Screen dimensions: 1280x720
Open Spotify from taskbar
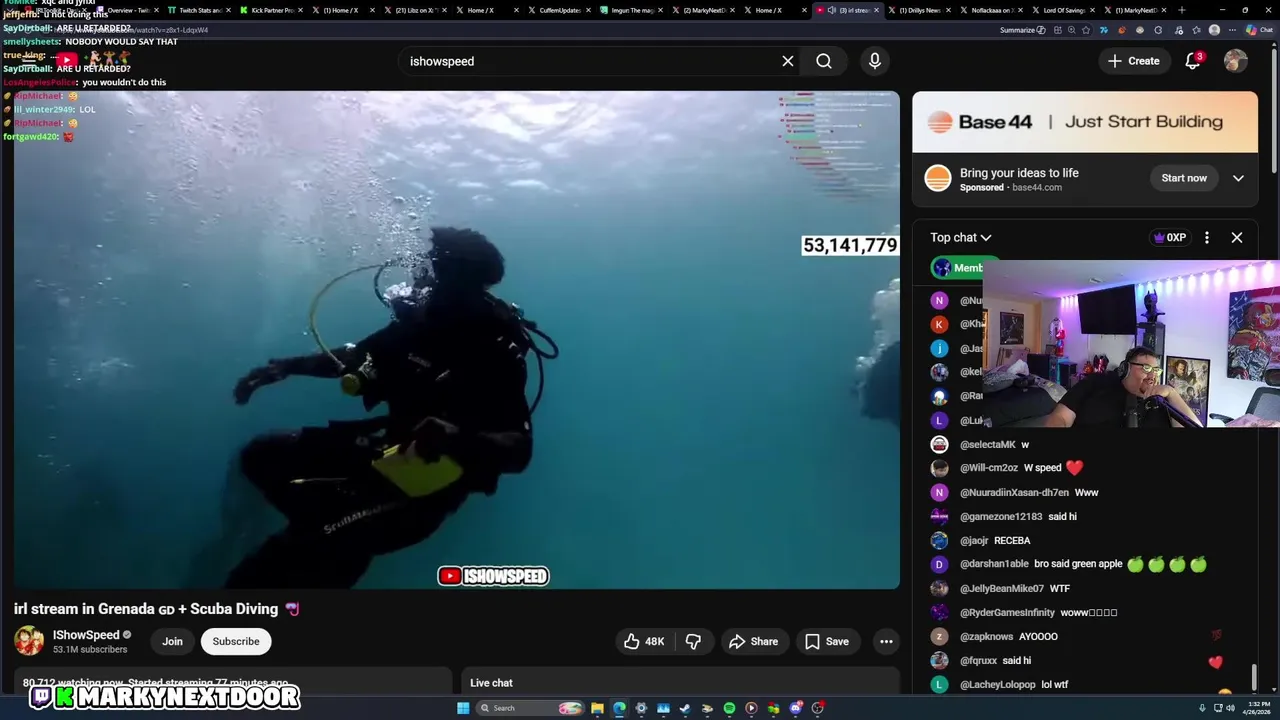[729, 708]
